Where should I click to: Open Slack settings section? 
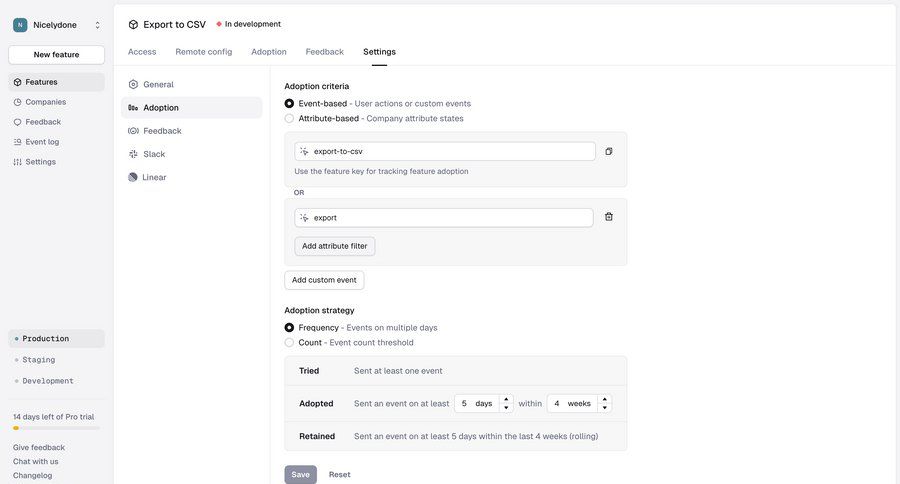click(x=192, y=154)
